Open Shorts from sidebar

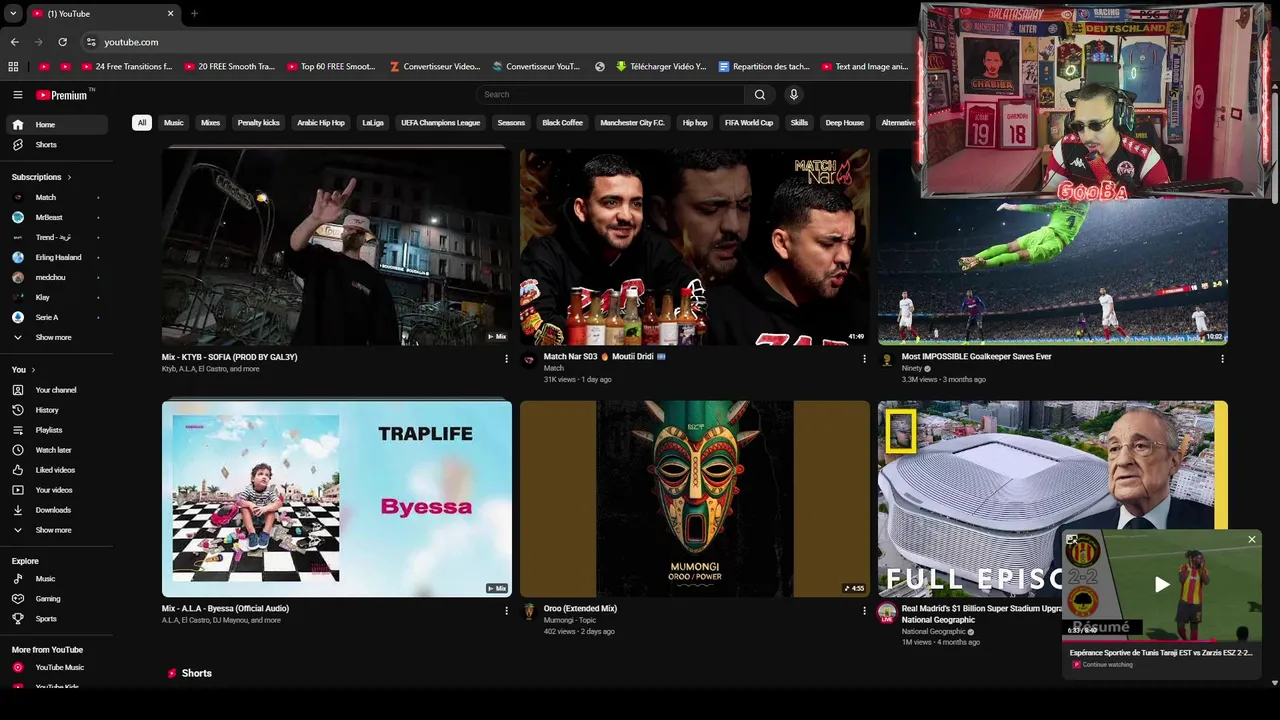pyautogui.click(x=58, y=145)
